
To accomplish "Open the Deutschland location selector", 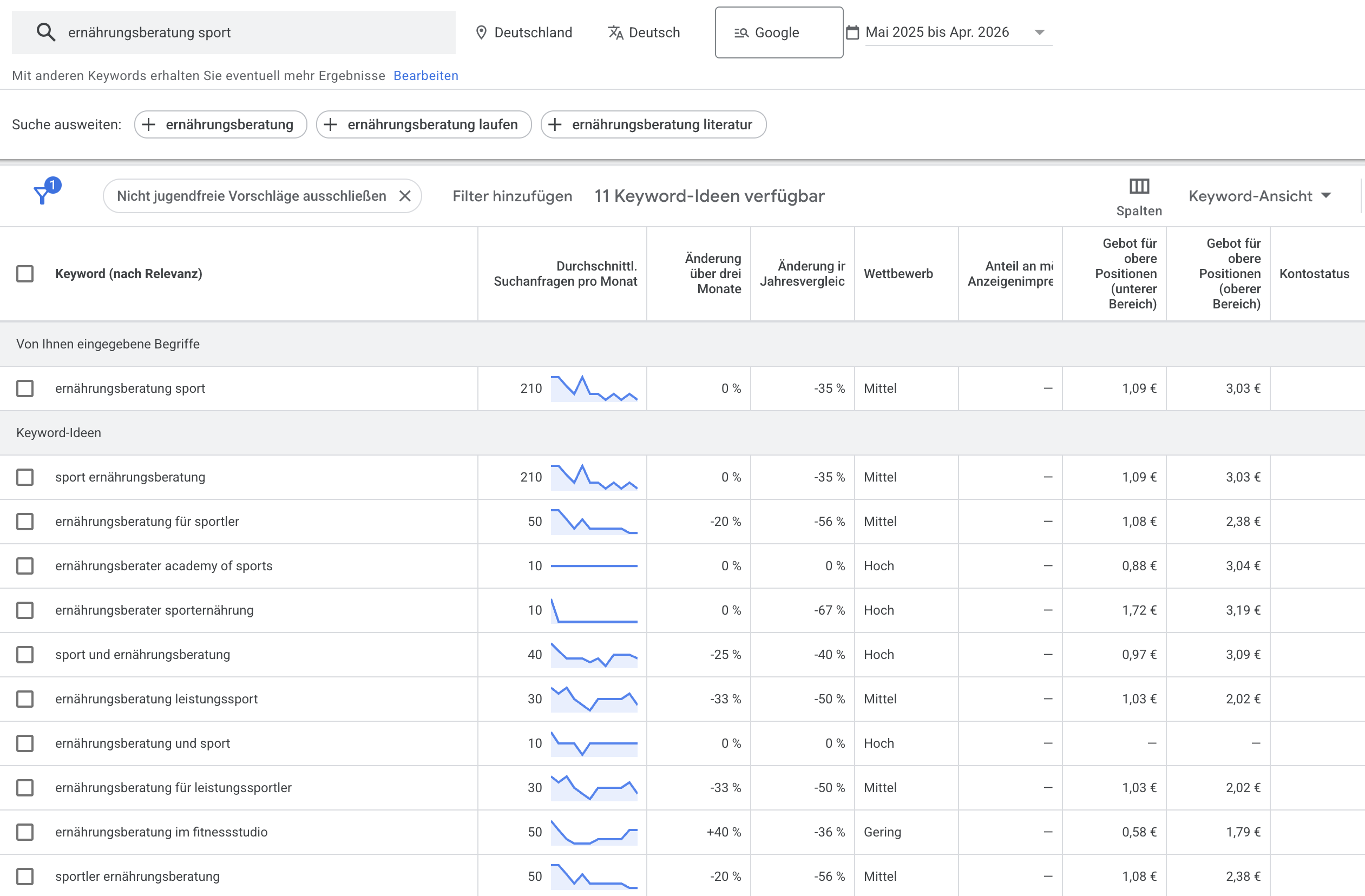I will pyautogui.click(x=524, y=32).
